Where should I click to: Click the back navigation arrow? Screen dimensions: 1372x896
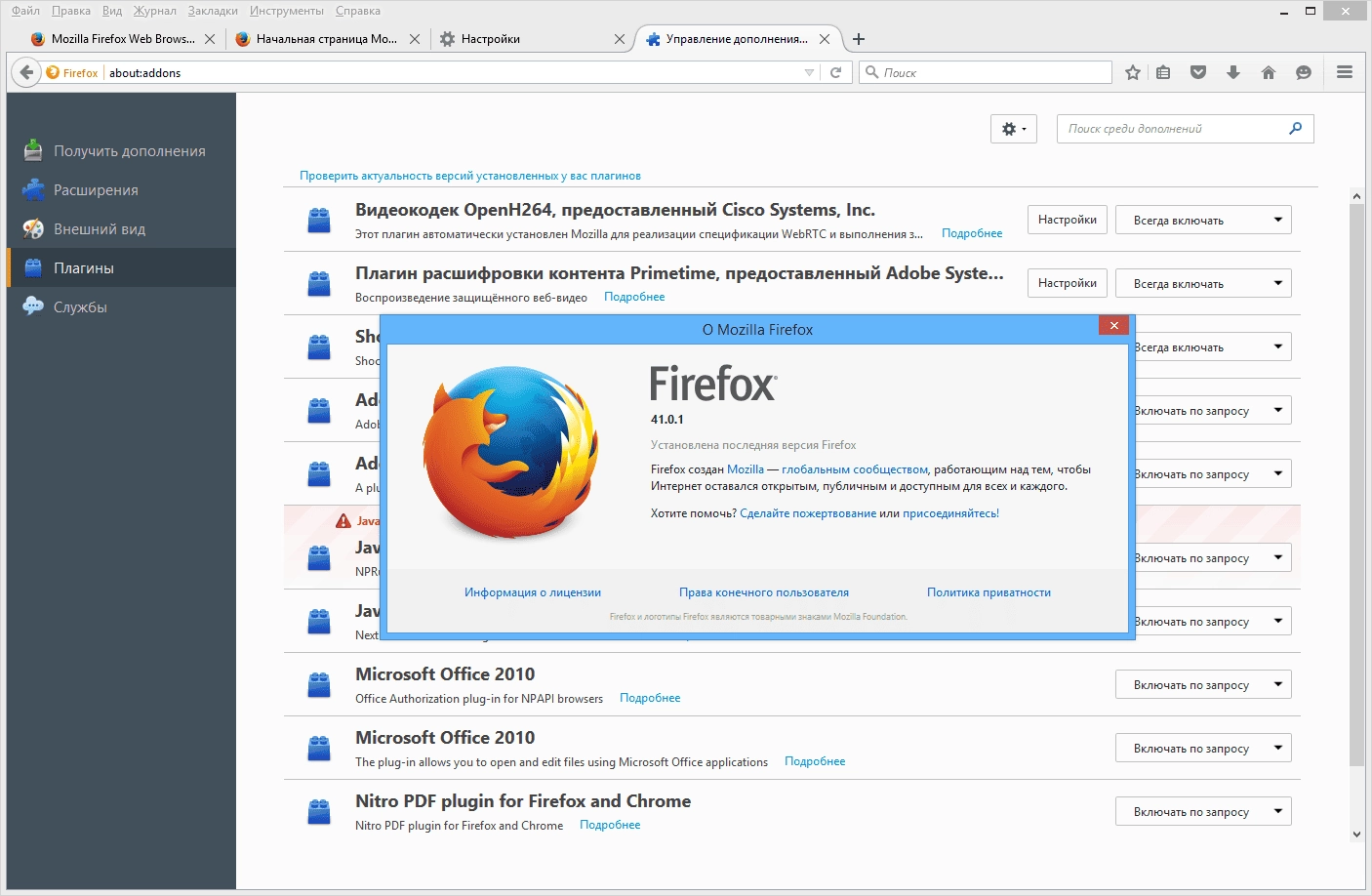tap(26, 72)
